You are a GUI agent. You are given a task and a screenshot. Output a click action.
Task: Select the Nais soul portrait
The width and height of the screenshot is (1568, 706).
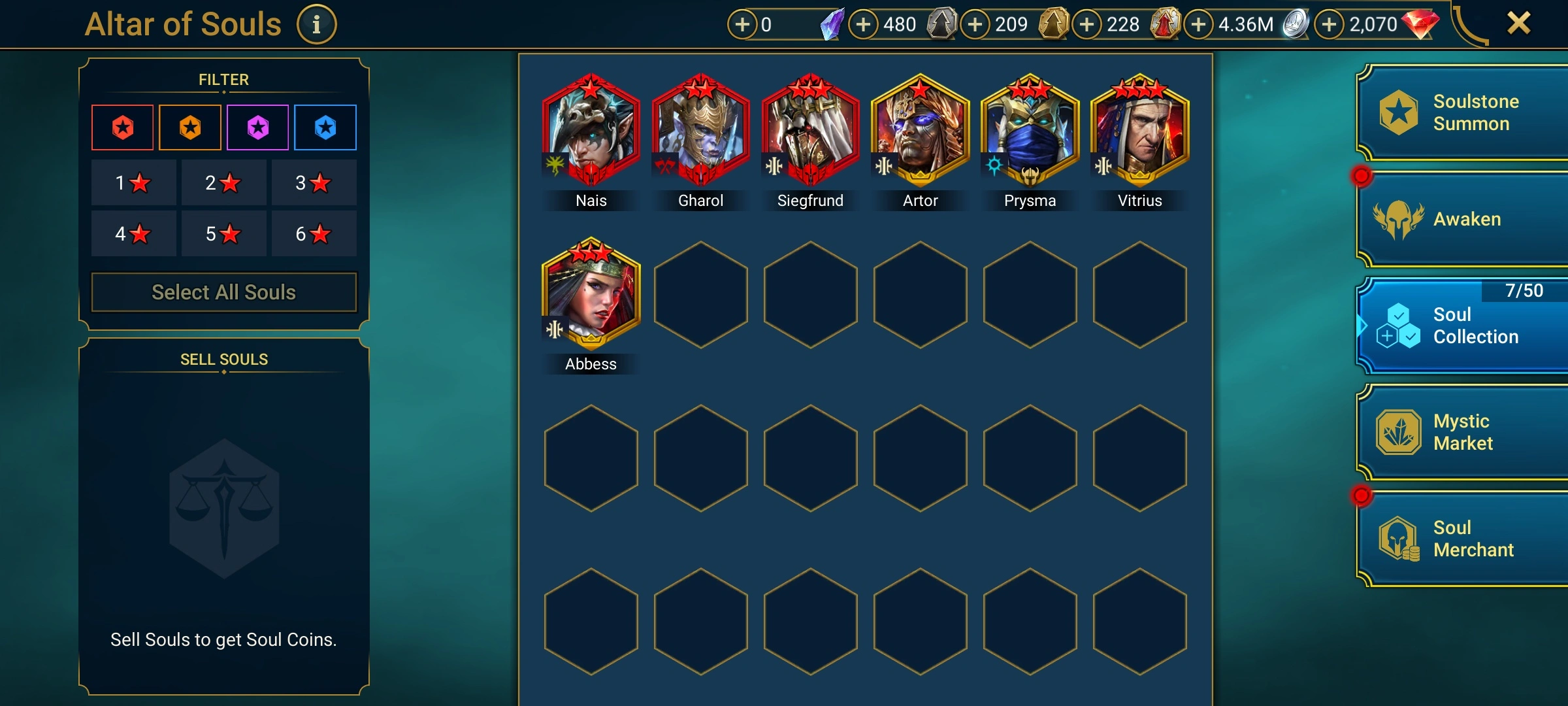click(591, 129)
